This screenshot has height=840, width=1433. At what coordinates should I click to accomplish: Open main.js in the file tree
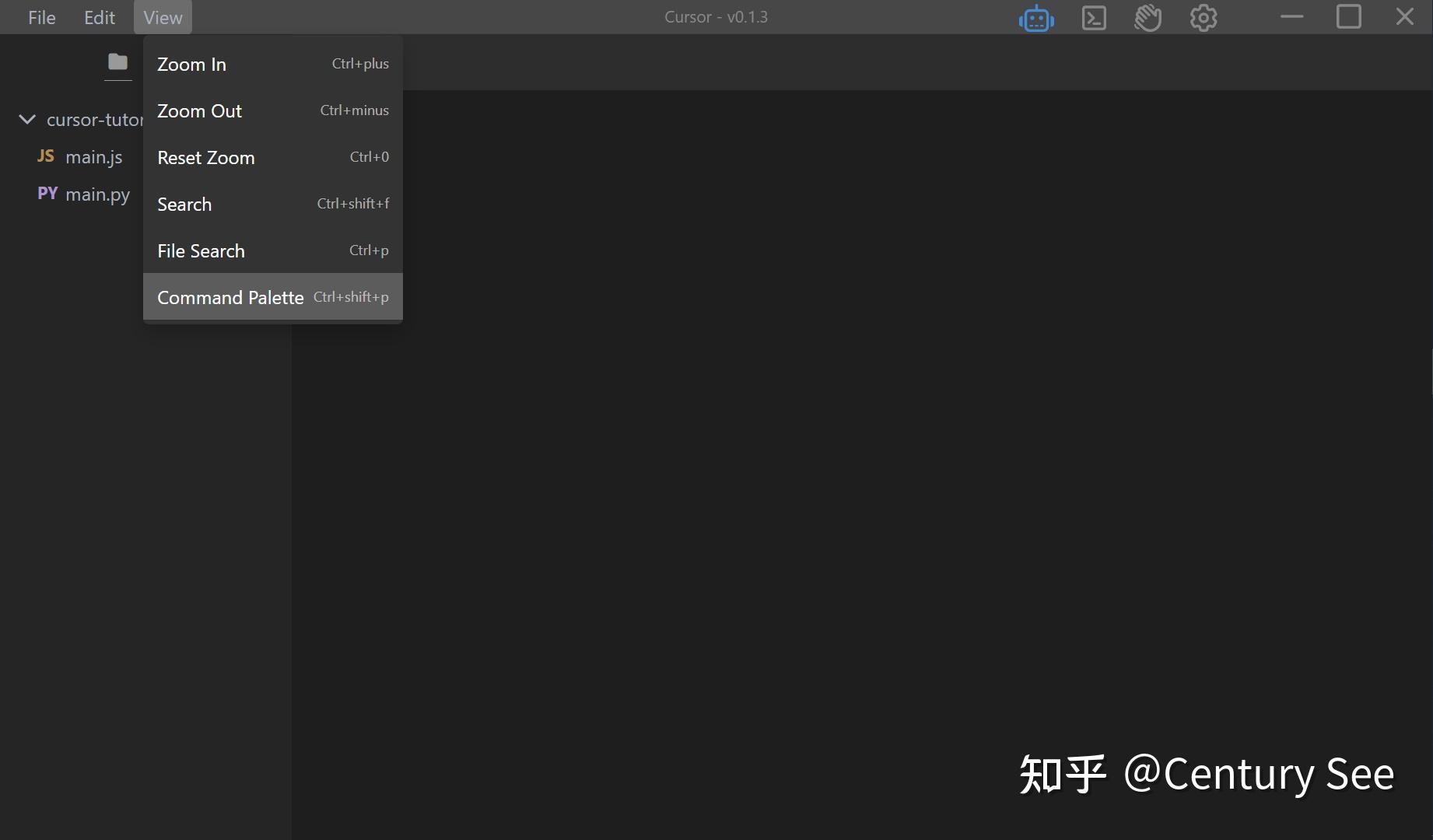[x=93, y=157]
